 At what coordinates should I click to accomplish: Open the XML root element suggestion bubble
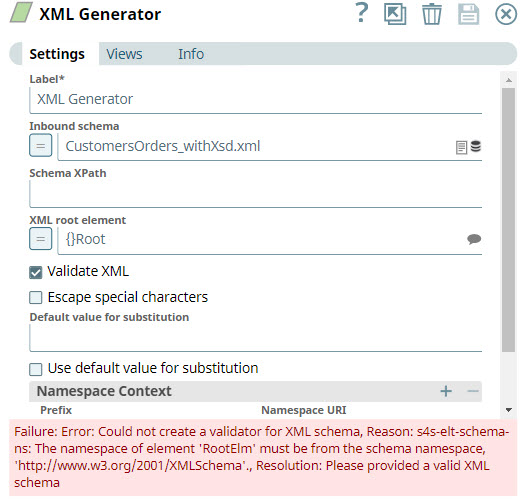tap(474, 239)
